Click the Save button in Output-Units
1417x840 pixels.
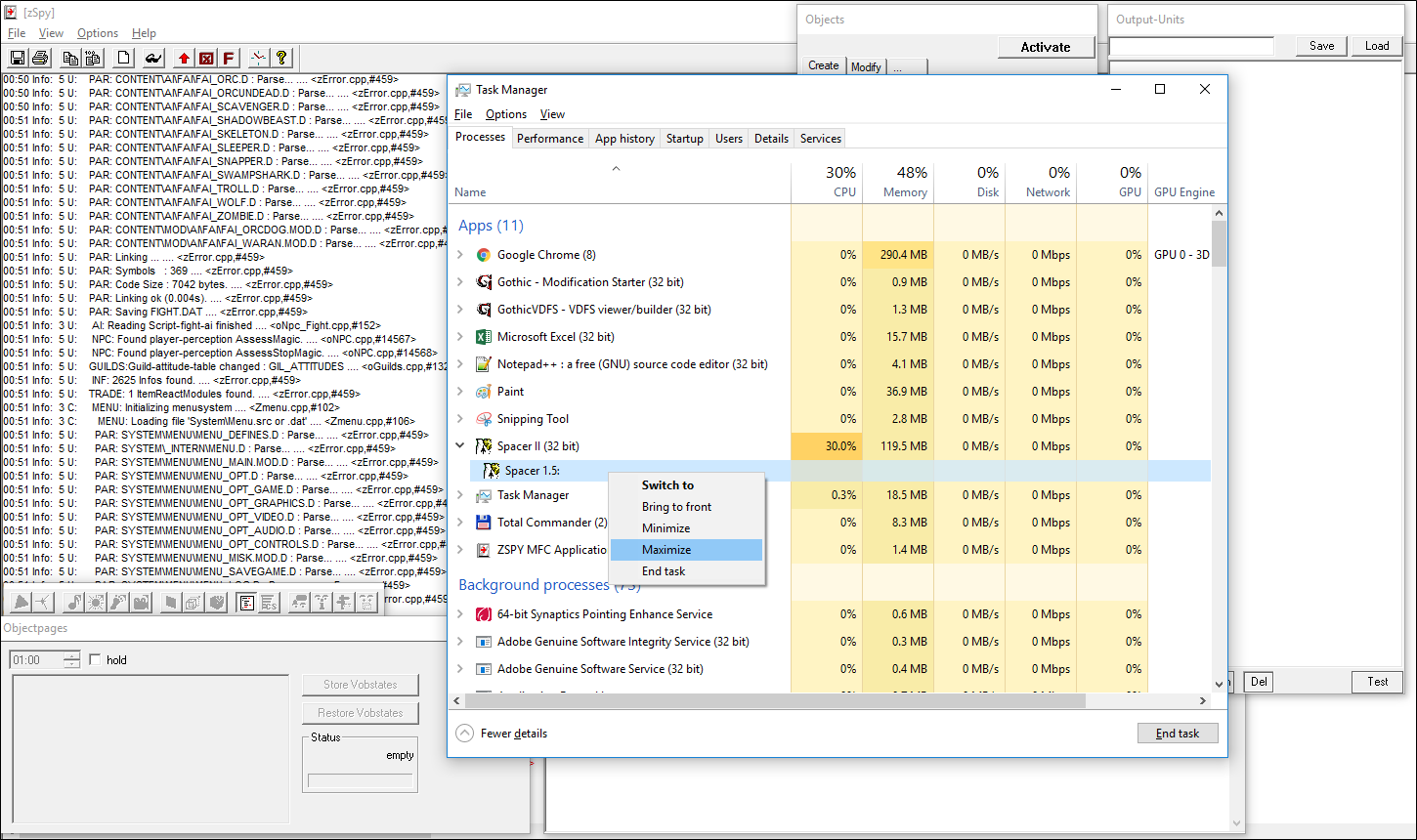[x=1322, y=46]
